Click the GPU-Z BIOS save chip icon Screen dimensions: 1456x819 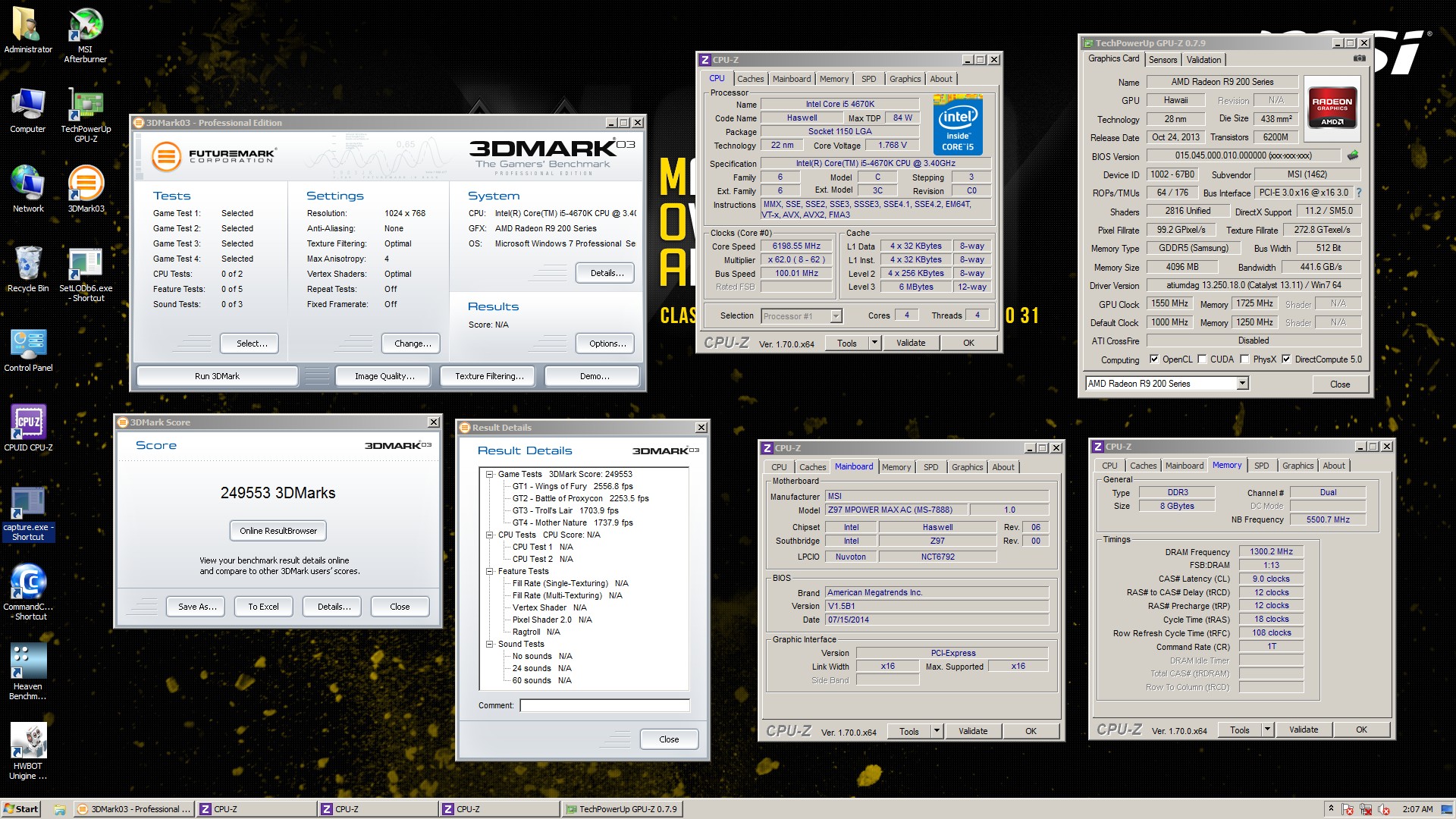pos(1352,155)
